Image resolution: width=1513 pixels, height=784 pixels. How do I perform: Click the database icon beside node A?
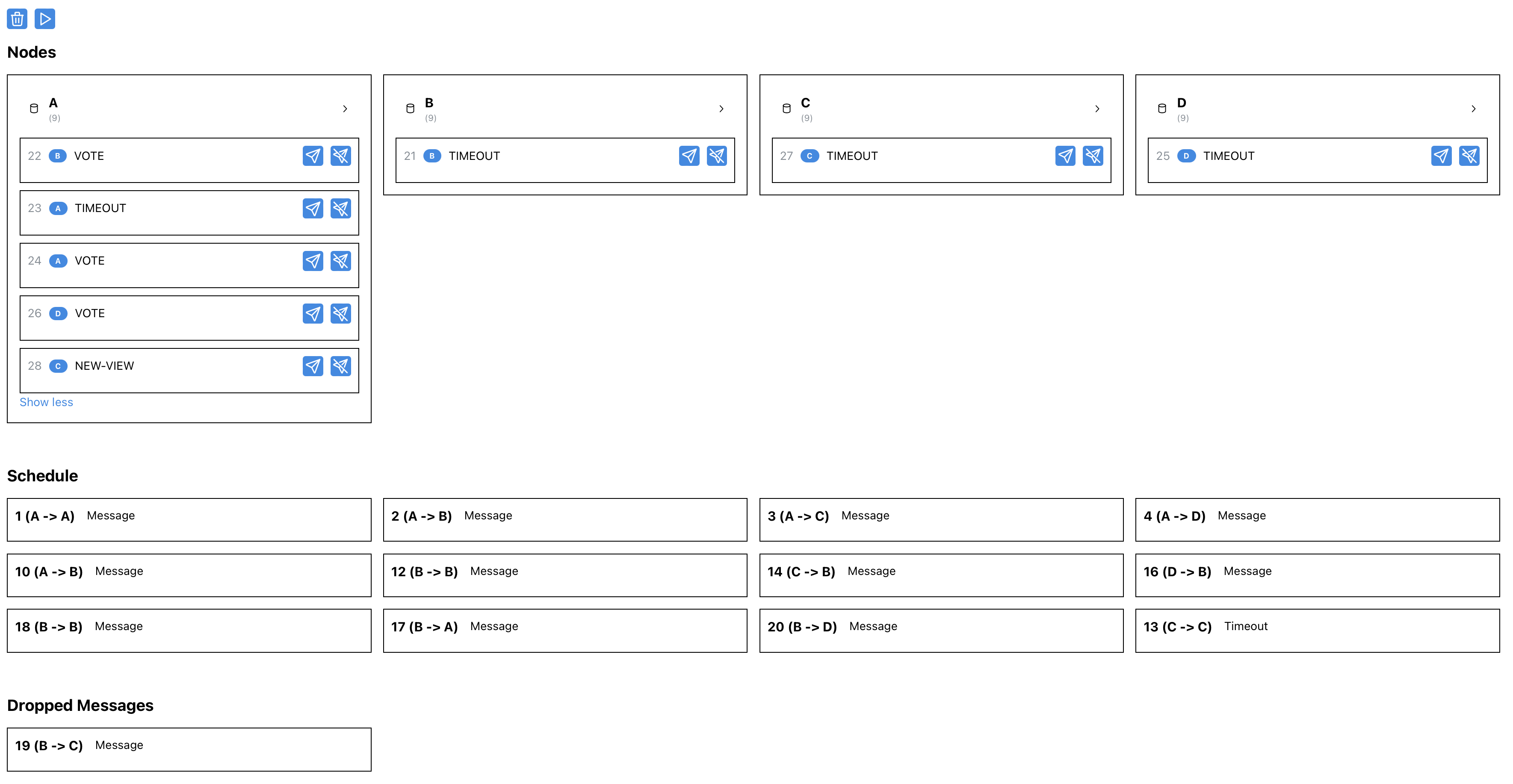[x=33, y=108]
